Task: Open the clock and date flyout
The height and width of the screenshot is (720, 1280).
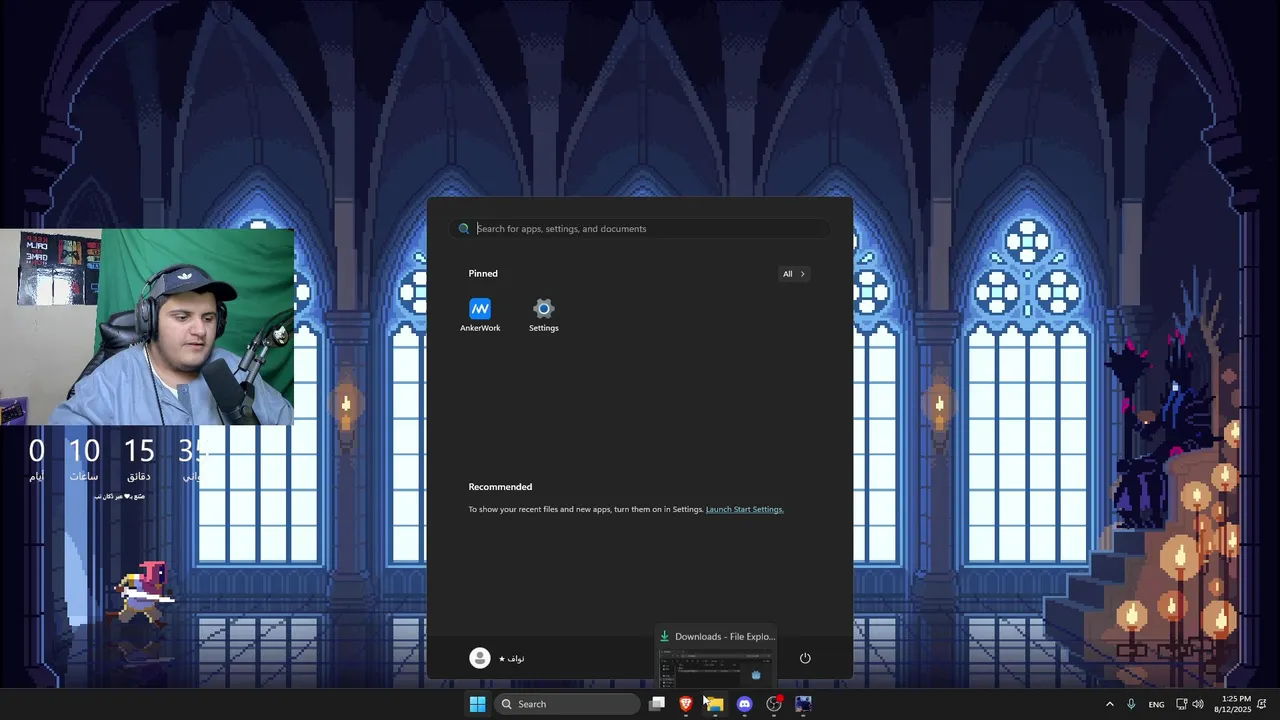Action: tap(1235, 704)
